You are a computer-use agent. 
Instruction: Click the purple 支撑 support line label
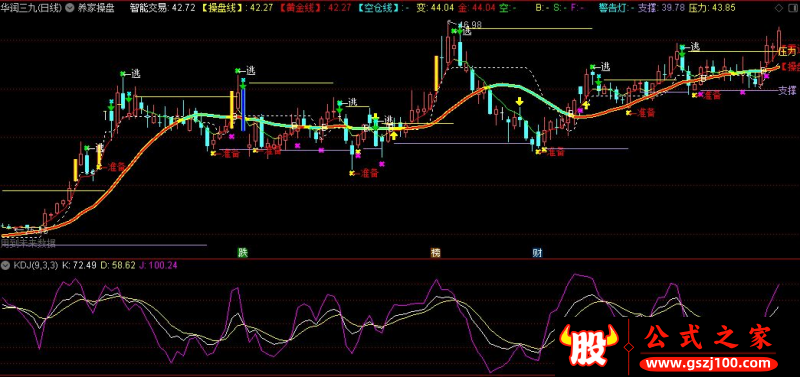(787, 91)
